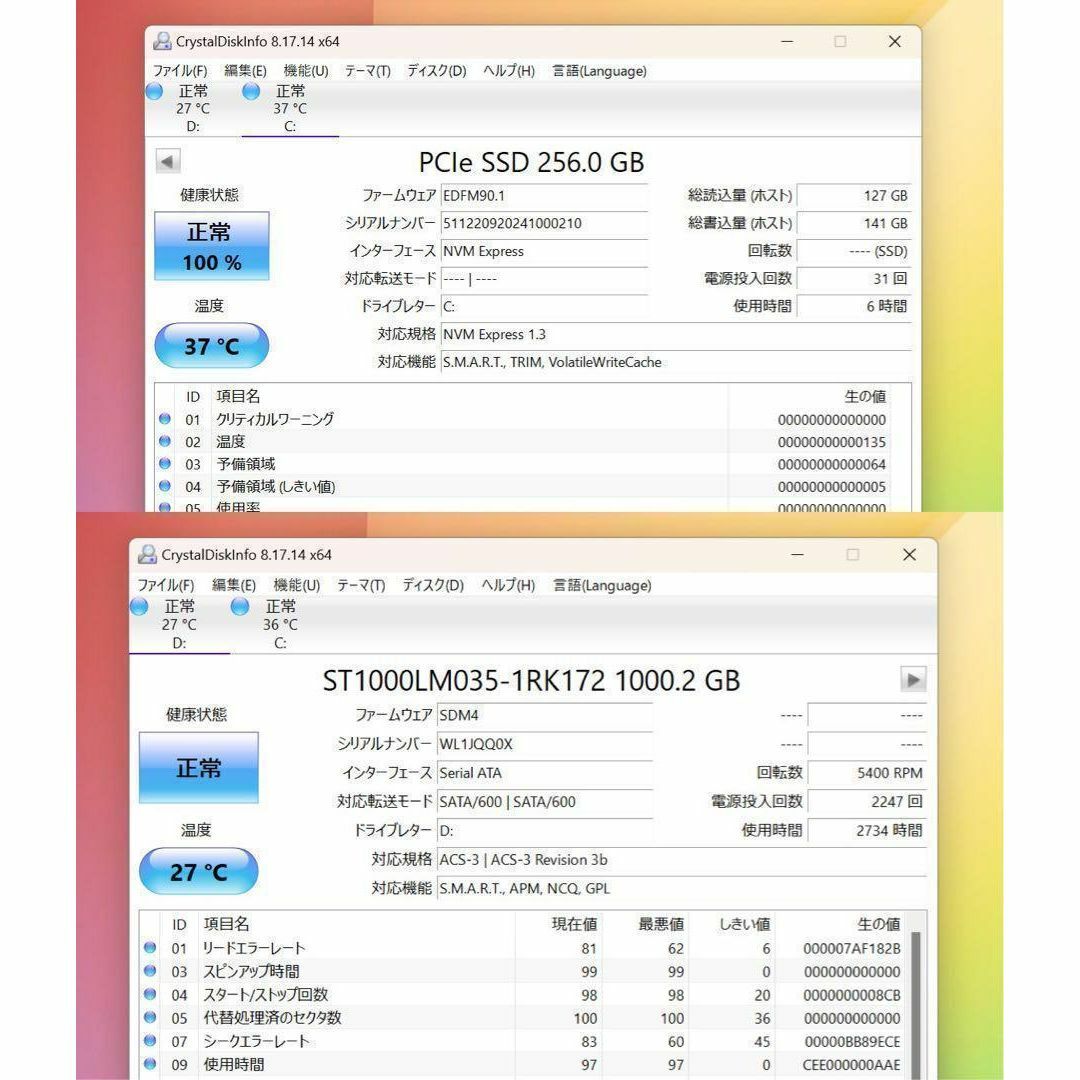Click status dot for スタート/ストップ回数 row
Viewport: 1080px width, 1080px height.
click(150, 994)
